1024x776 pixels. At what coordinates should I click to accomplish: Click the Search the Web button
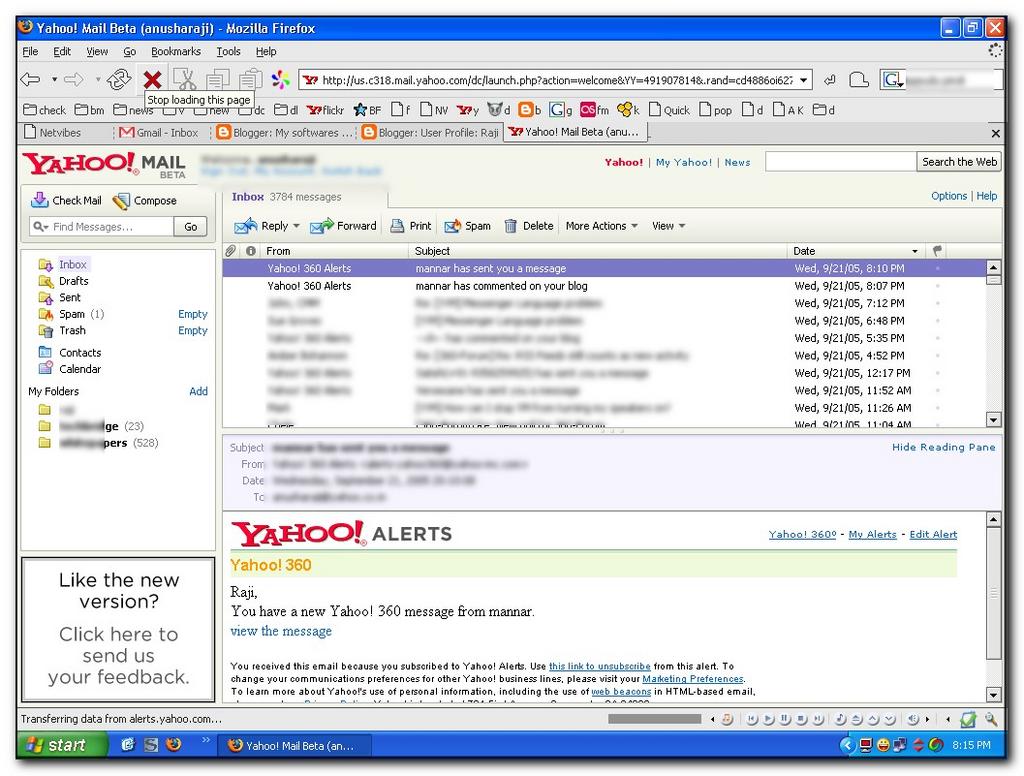959,162
